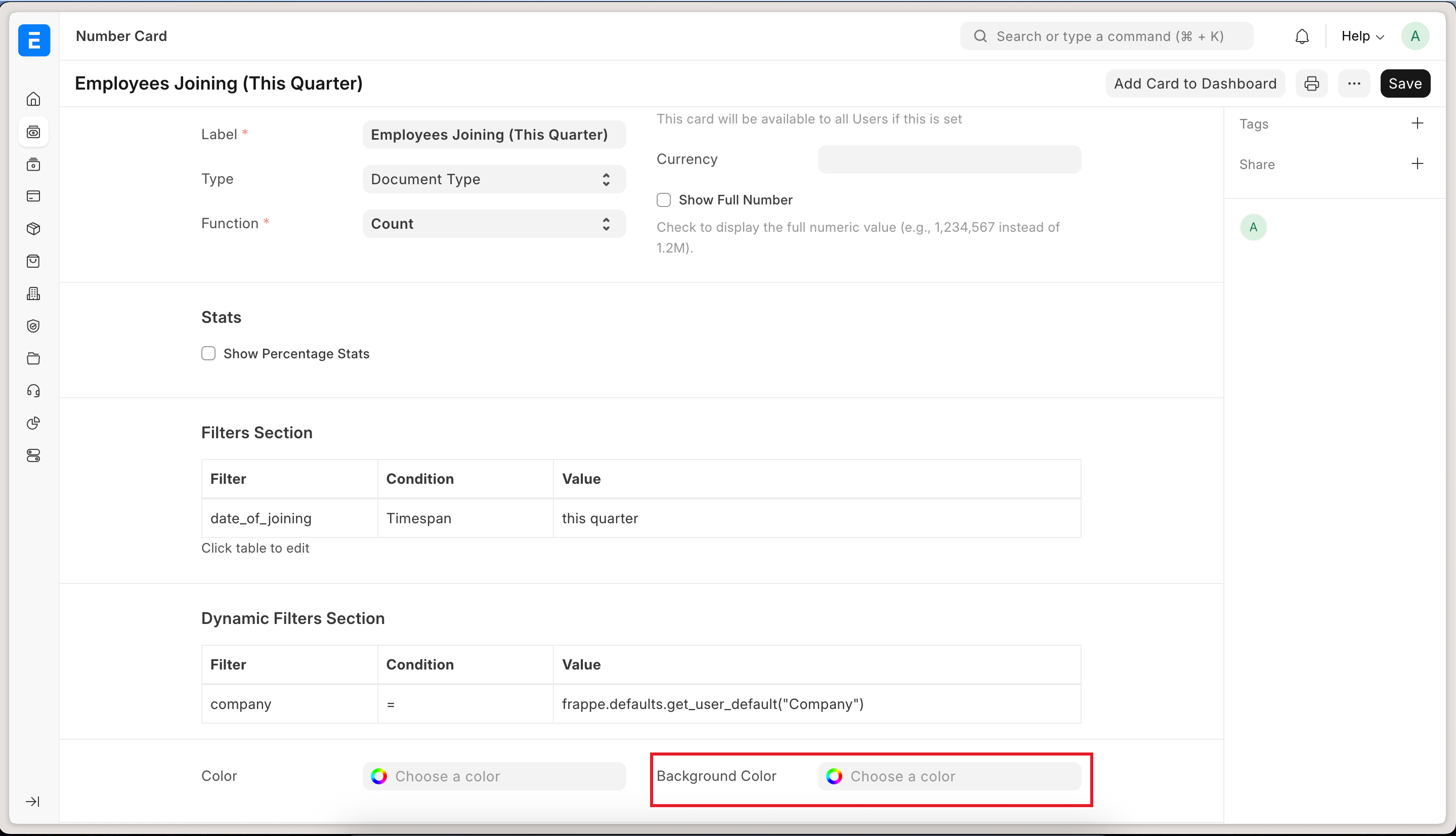Click the Number Card breadcrumb
Image resolution: width=1456 pixels, height=836 pixels.
pos(121,36)
